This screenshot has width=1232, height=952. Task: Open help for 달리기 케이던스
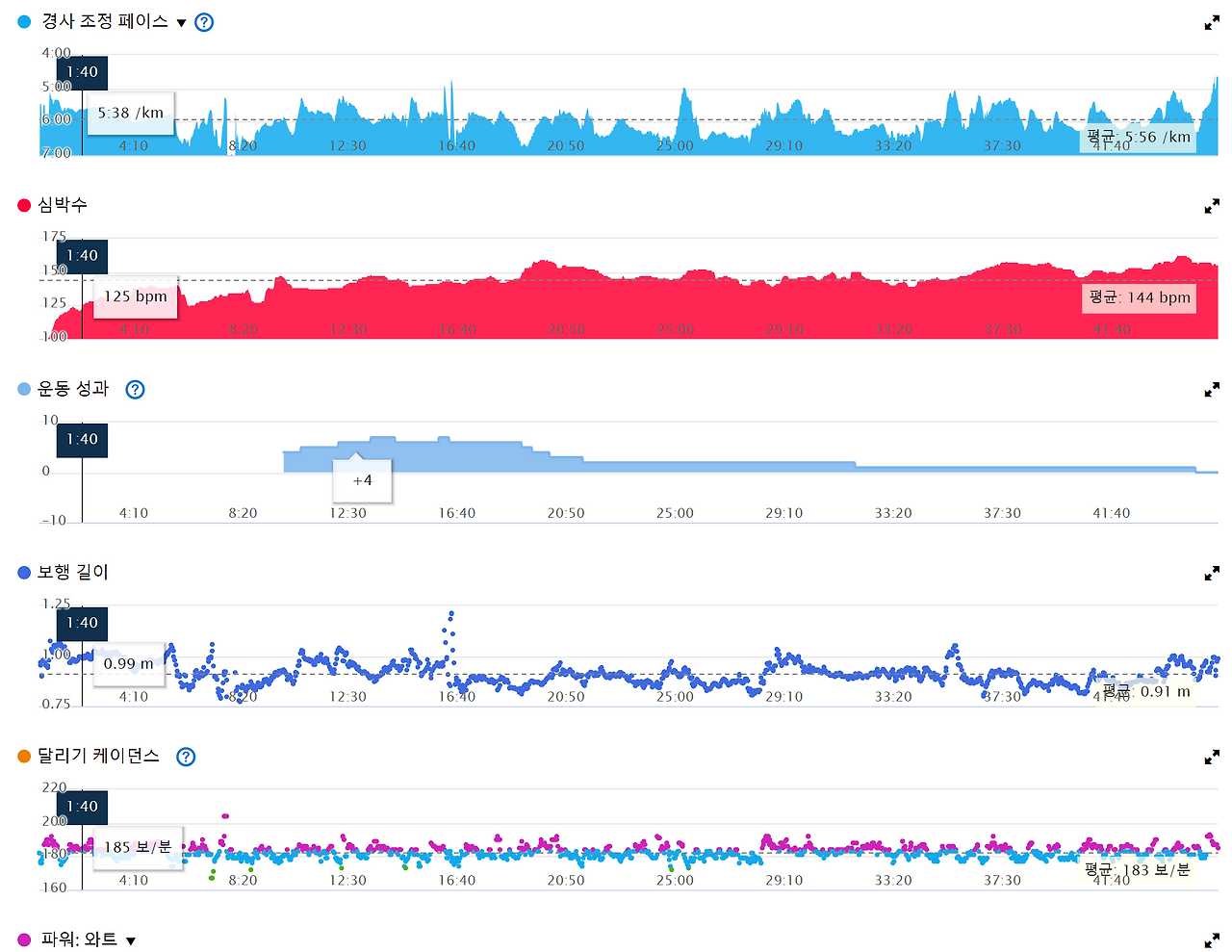(186, 757)
